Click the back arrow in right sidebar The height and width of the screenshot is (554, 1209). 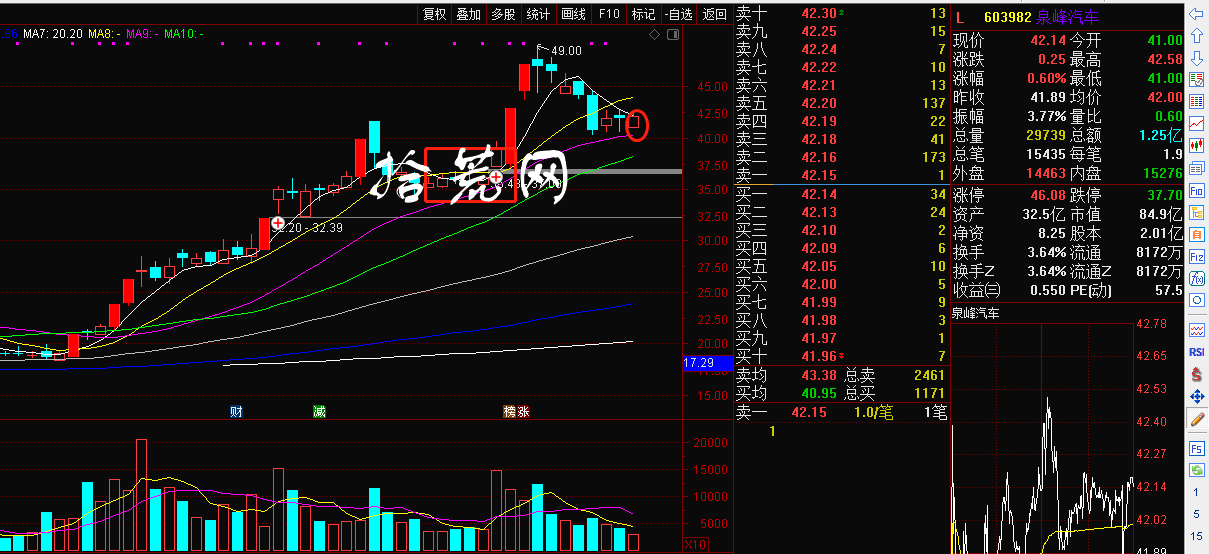[x=1196, y=14]
